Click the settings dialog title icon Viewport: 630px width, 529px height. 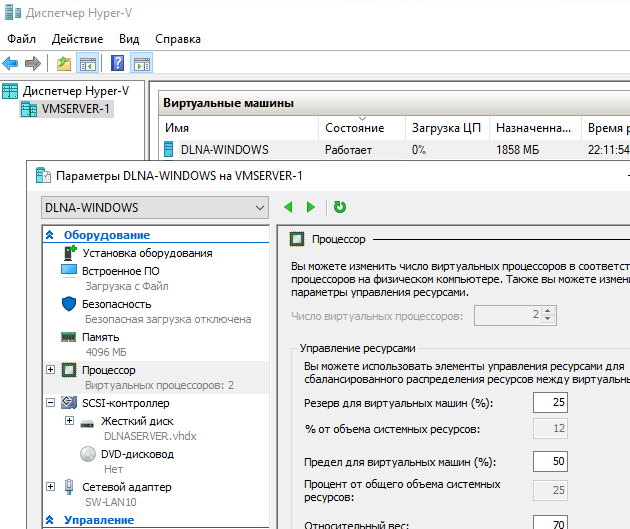pyautogui.click(x=43, y=176)
